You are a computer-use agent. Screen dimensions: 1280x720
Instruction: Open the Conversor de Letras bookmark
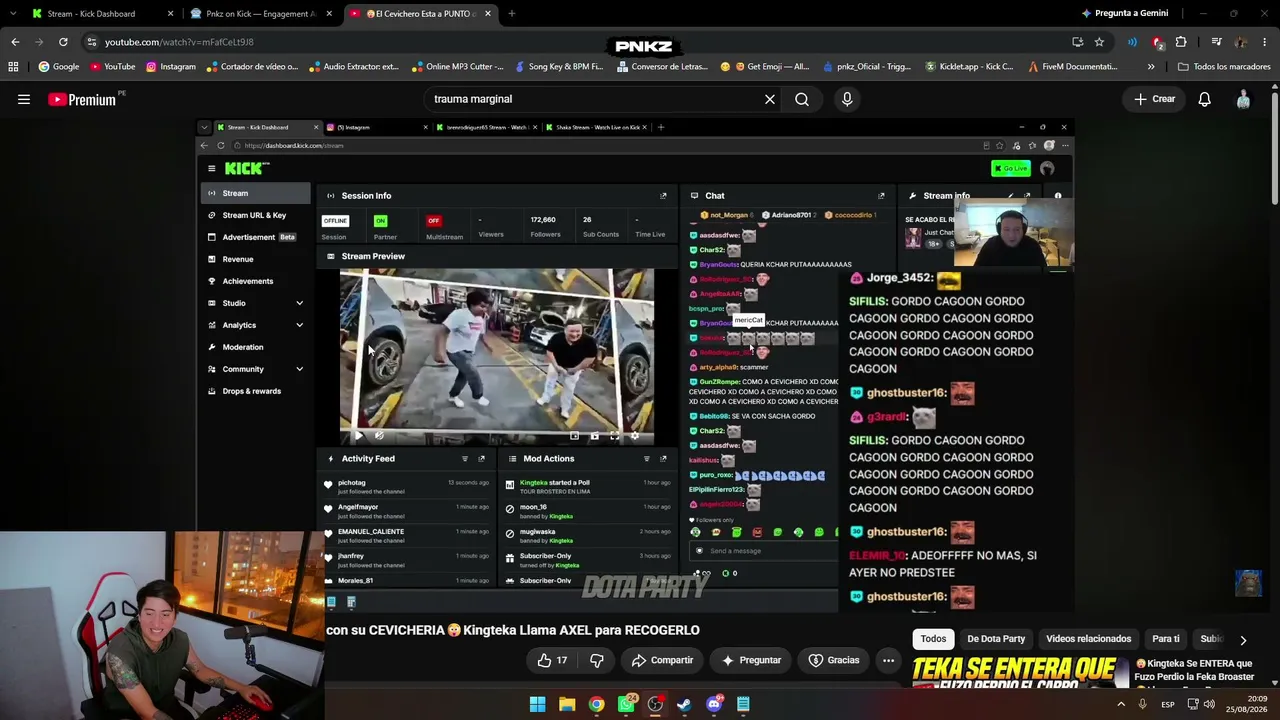(662, 67)
